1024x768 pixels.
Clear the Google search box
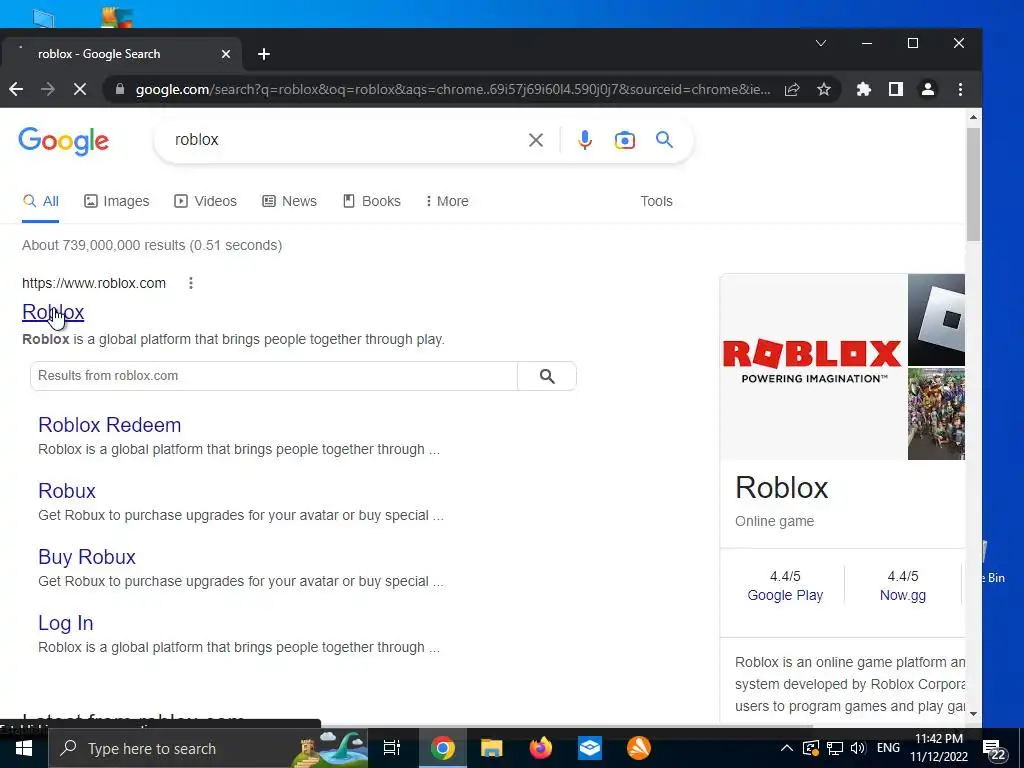[x=536, y=140]
